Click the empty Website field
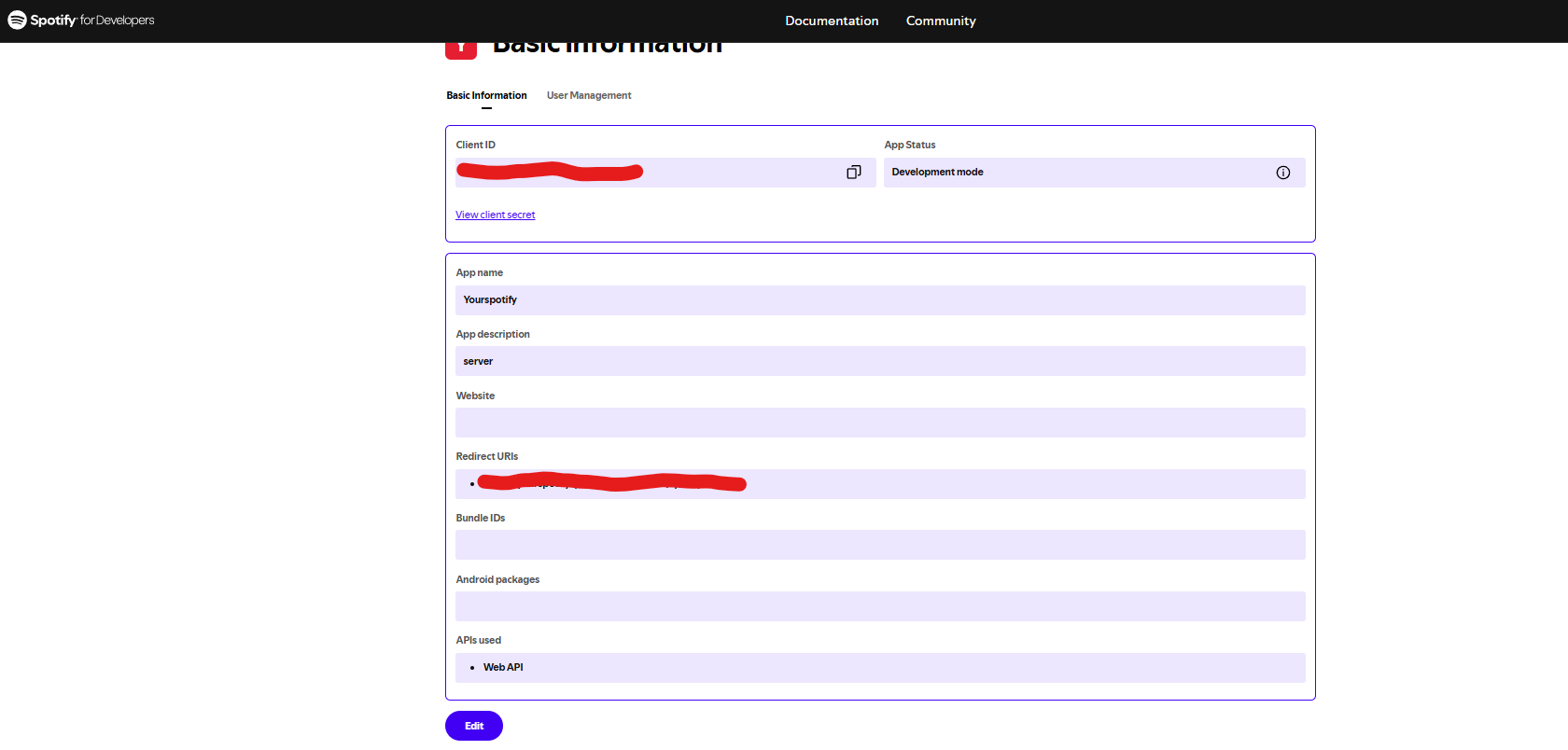 tap(879, 423)
